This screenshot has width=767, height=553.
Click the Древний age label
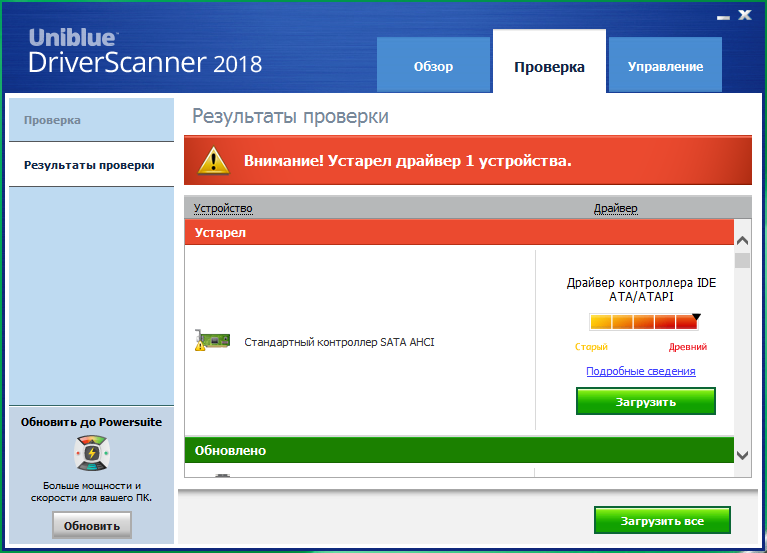(x=688, y=347)
